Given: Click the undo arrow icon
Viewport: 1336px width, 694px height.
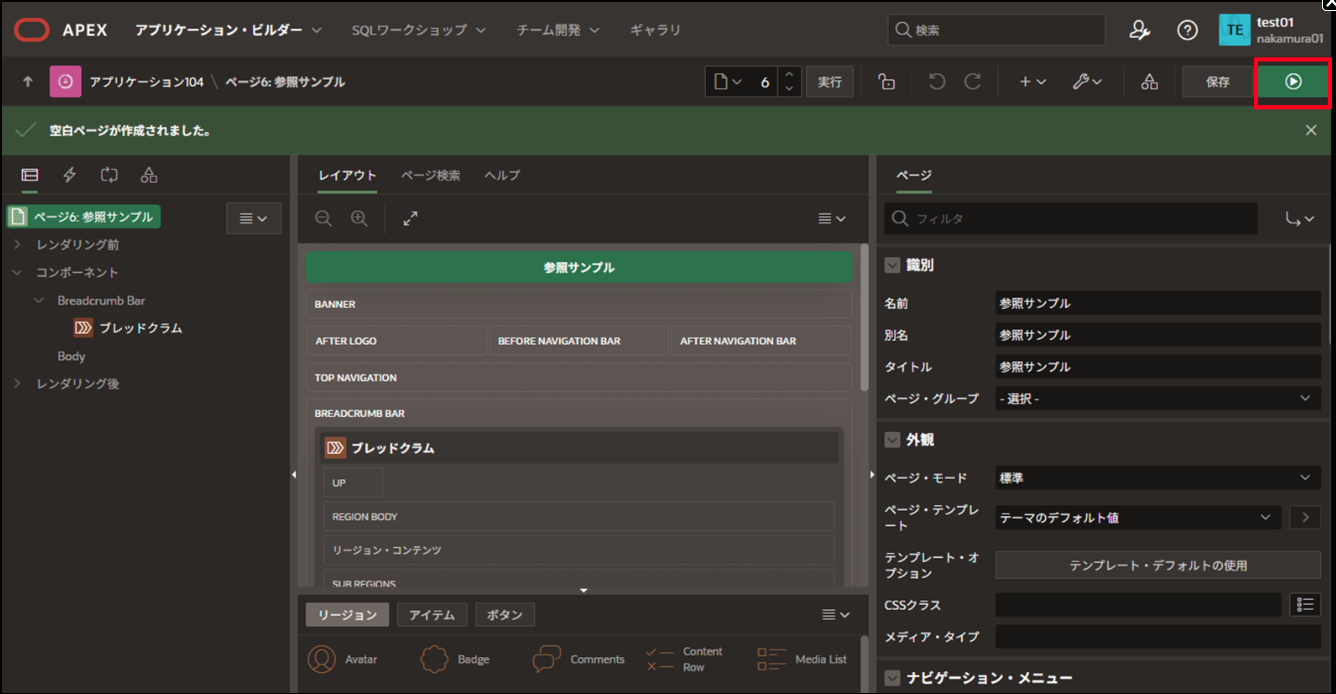Looking at the screenshot, I should pos(937,82).
